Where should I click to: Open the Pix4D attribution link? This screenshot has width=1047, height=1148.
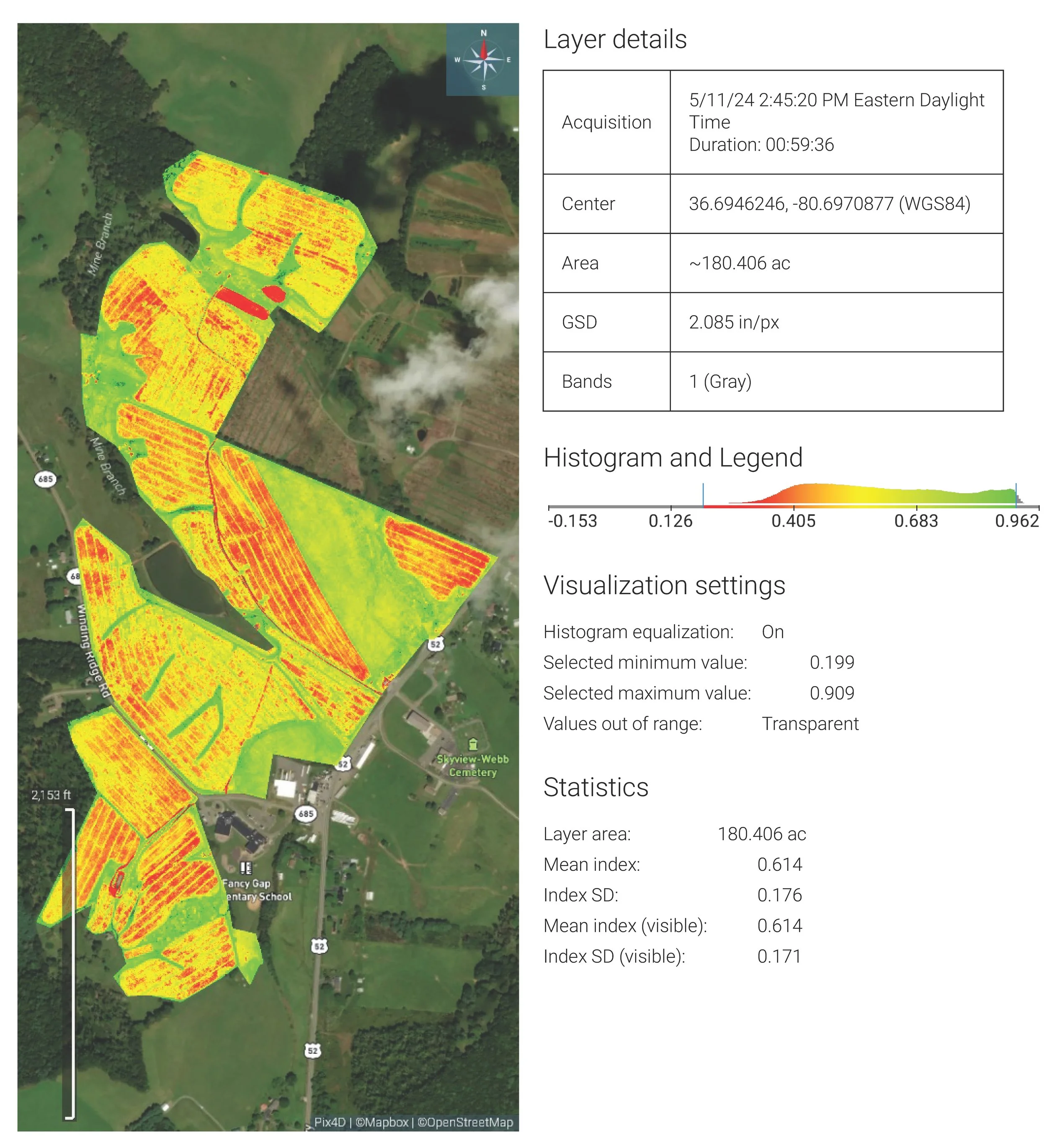330,1122
